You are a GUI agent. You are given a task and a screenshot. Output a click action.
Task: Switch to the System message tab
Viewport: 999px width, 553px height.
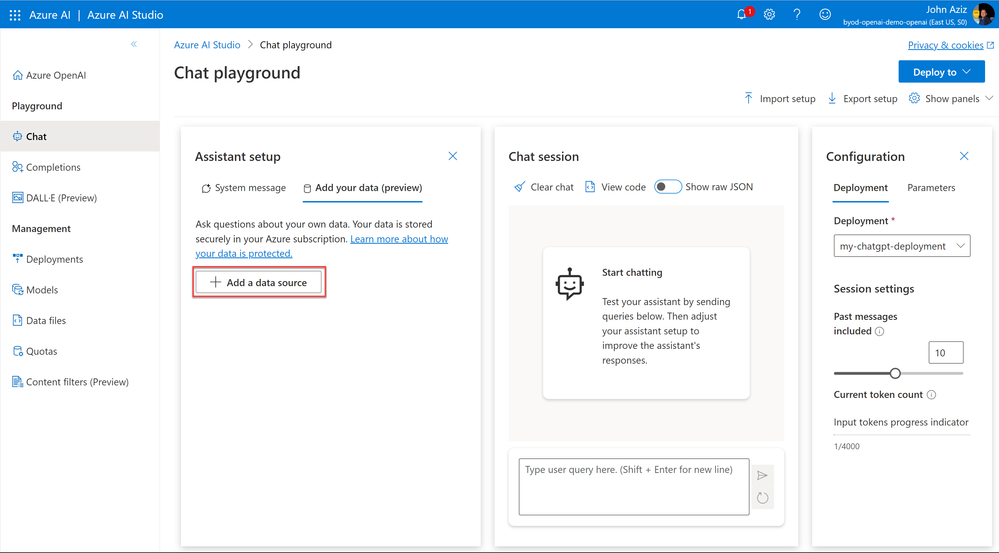coord(244,188)
